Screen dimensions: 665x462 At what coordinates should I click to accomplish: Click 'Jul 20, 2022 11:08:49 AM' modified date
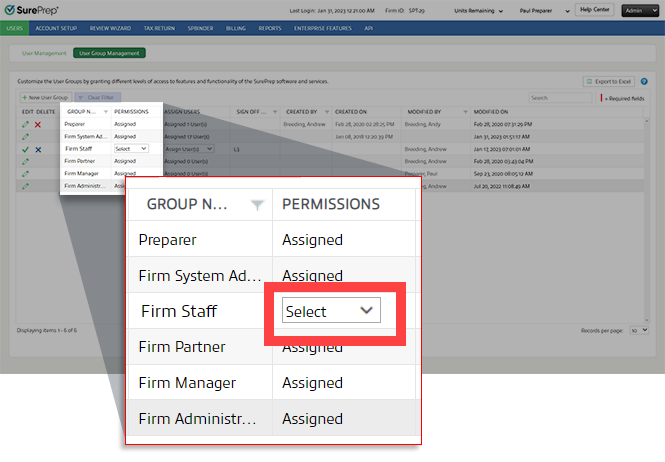click(502, 186)
